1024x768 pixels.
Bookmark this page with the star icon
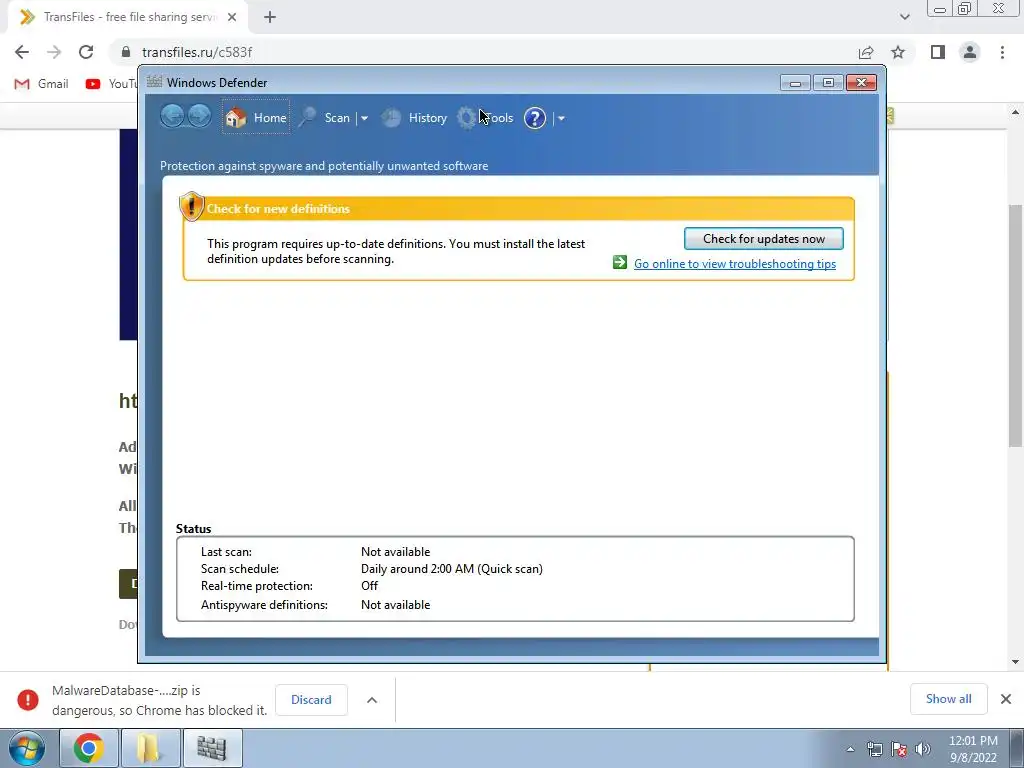tap(898, 52)
